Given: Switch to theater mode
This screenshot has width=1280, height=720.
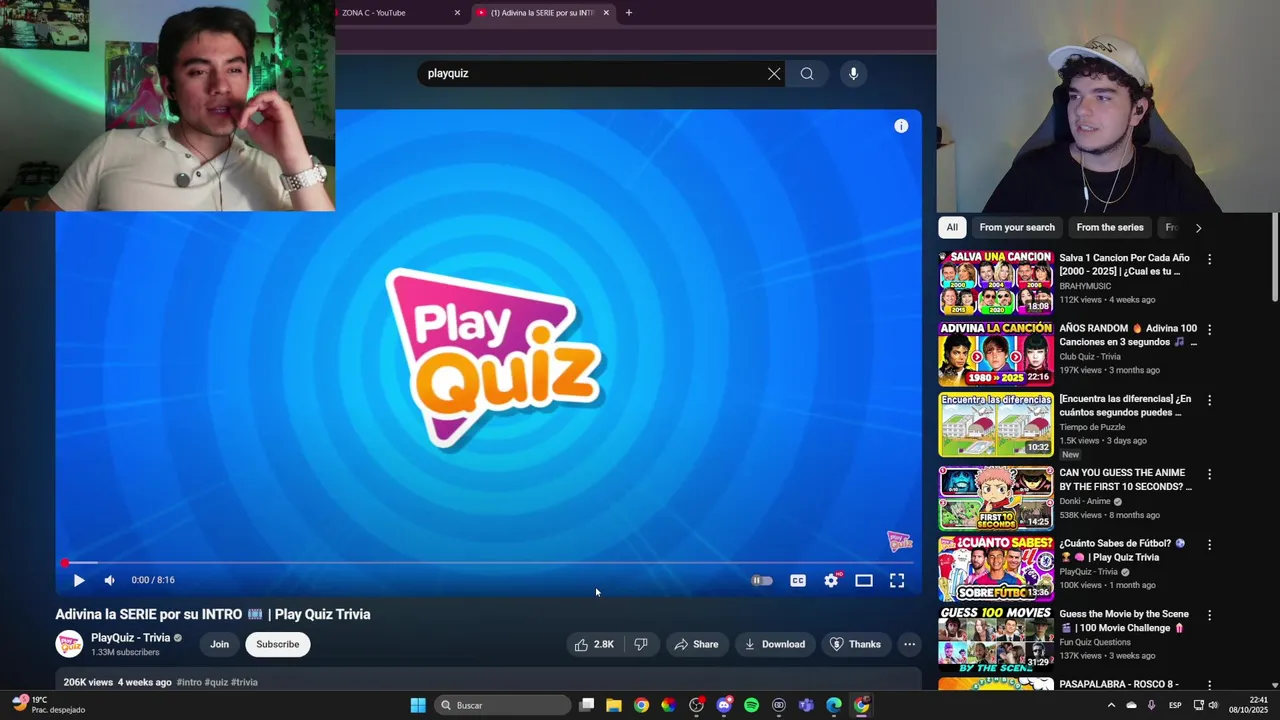Looking at the screenshot, I should 864,580.
